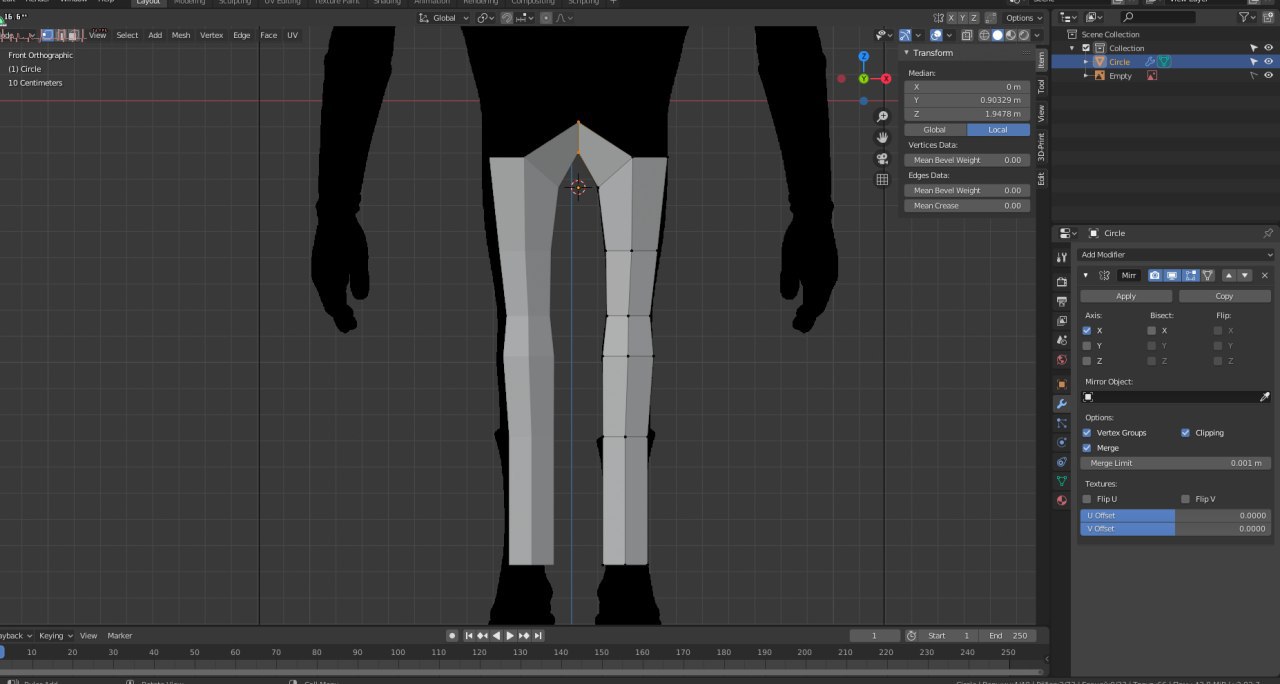Toggle the viewport overlays icon
This screenshot has width=1280, height=684.
point(936,35)
